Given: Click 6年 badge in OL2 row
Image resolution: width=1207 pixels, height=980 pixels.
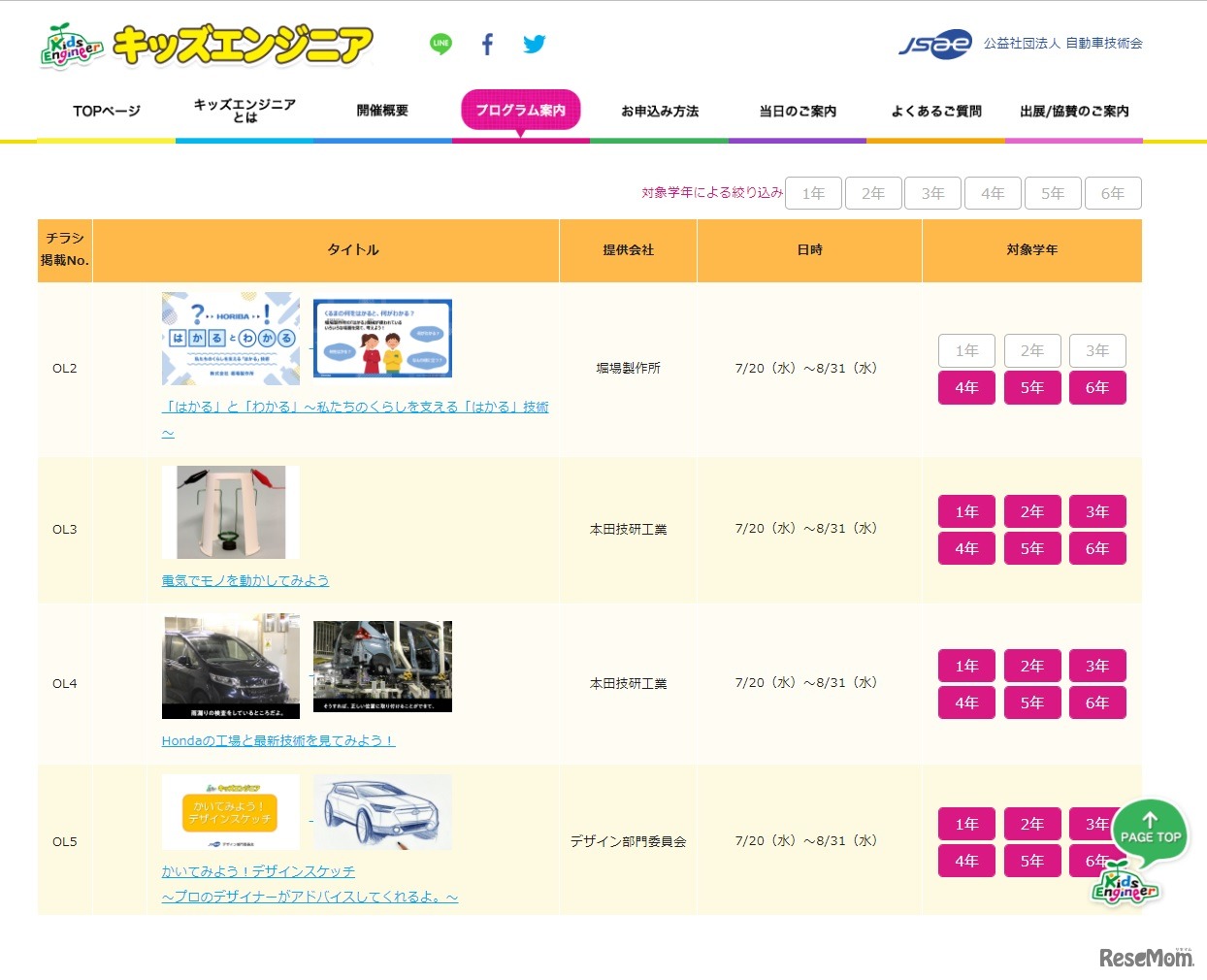Looking at the screenshot, I should pos(1097,388).
